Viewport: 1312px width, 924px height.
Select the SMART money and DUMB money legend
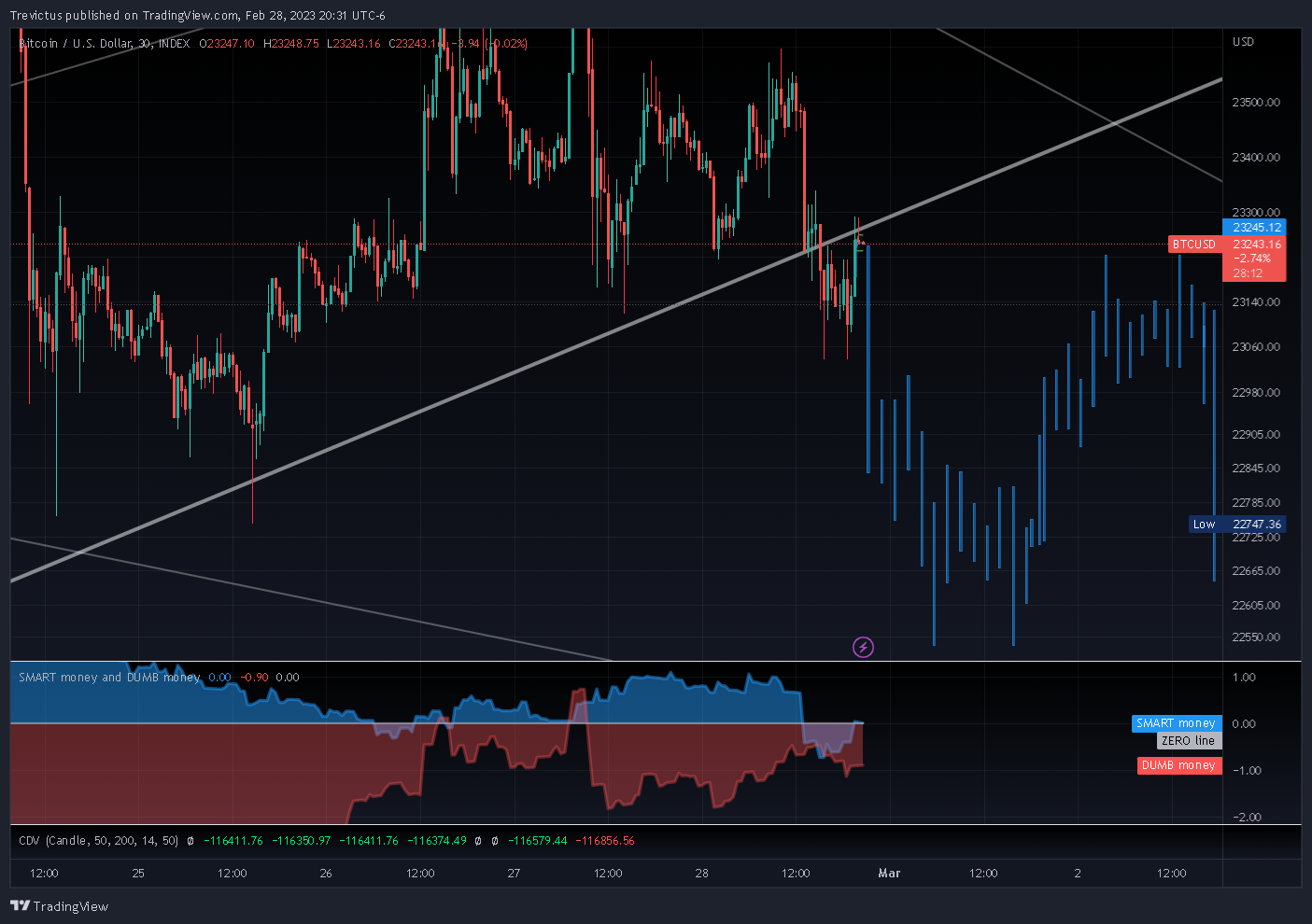pyautogui.click(x=109, y=678)
